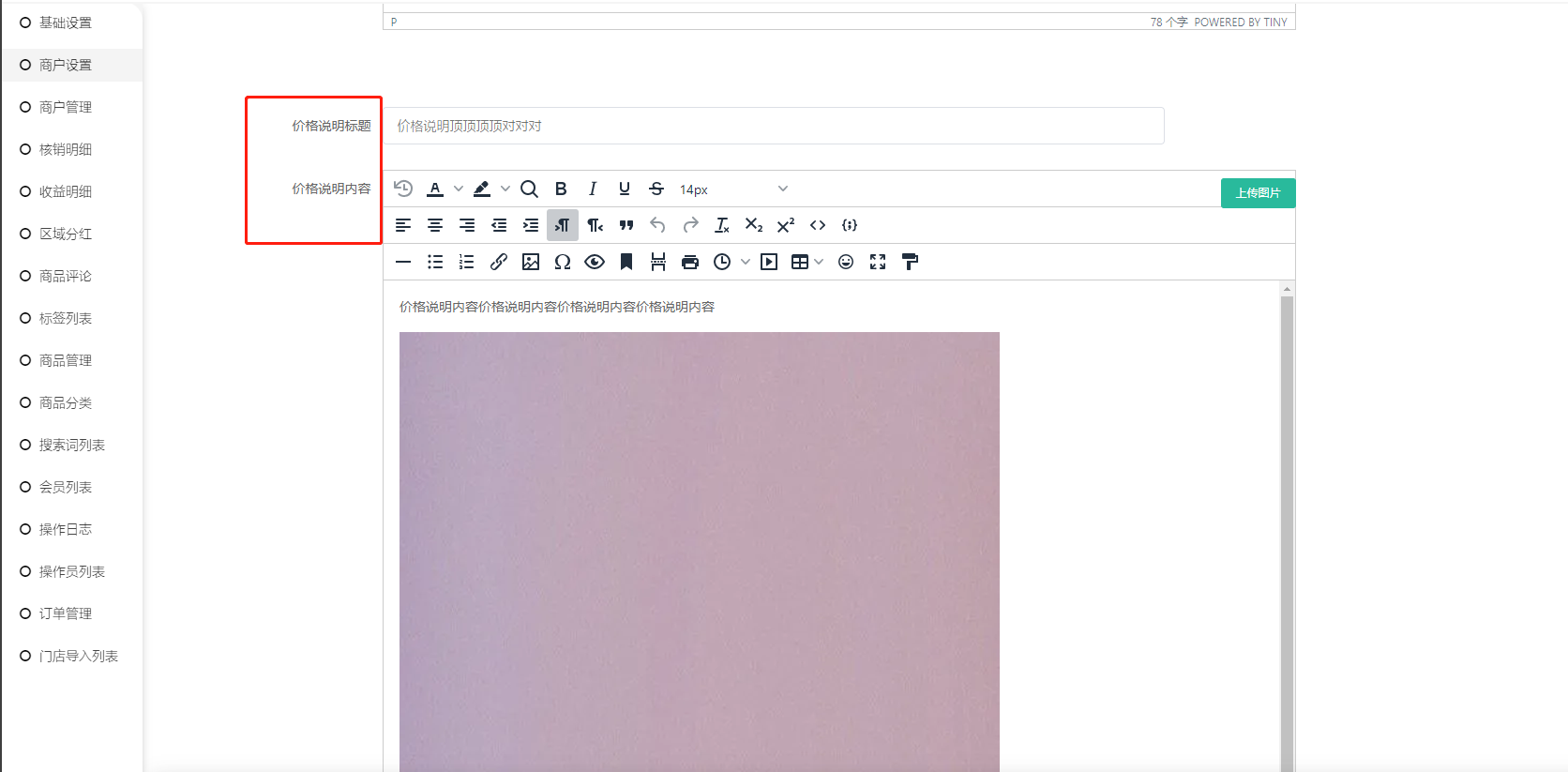Viewport: 1568px width, 772px height.
Task: Go to 订单管理 sidebar item
Action: (66, 613)
